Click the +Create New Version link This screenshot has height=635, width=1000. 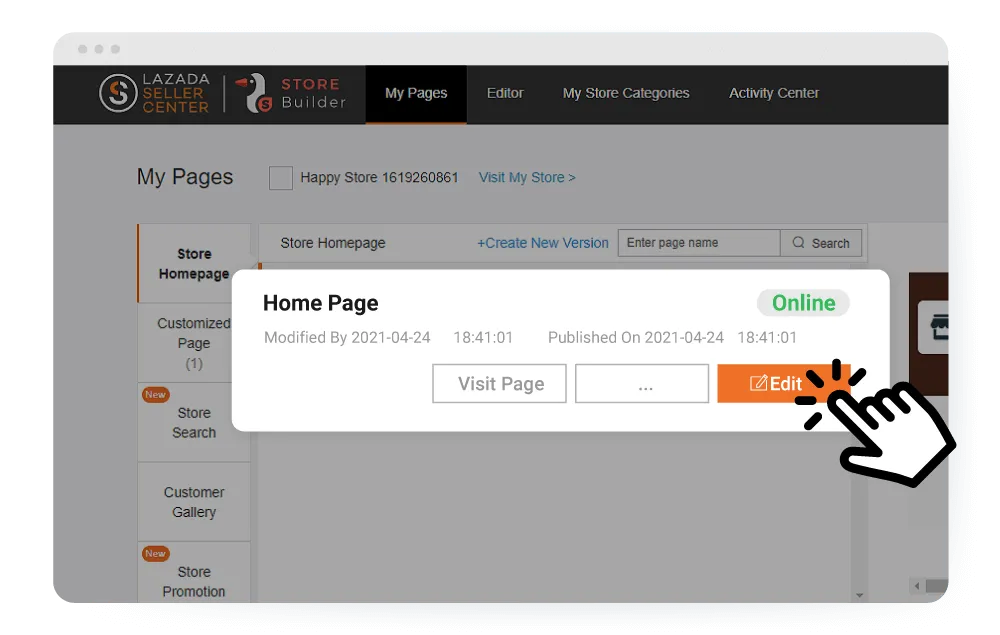click(x=542, y=243)
